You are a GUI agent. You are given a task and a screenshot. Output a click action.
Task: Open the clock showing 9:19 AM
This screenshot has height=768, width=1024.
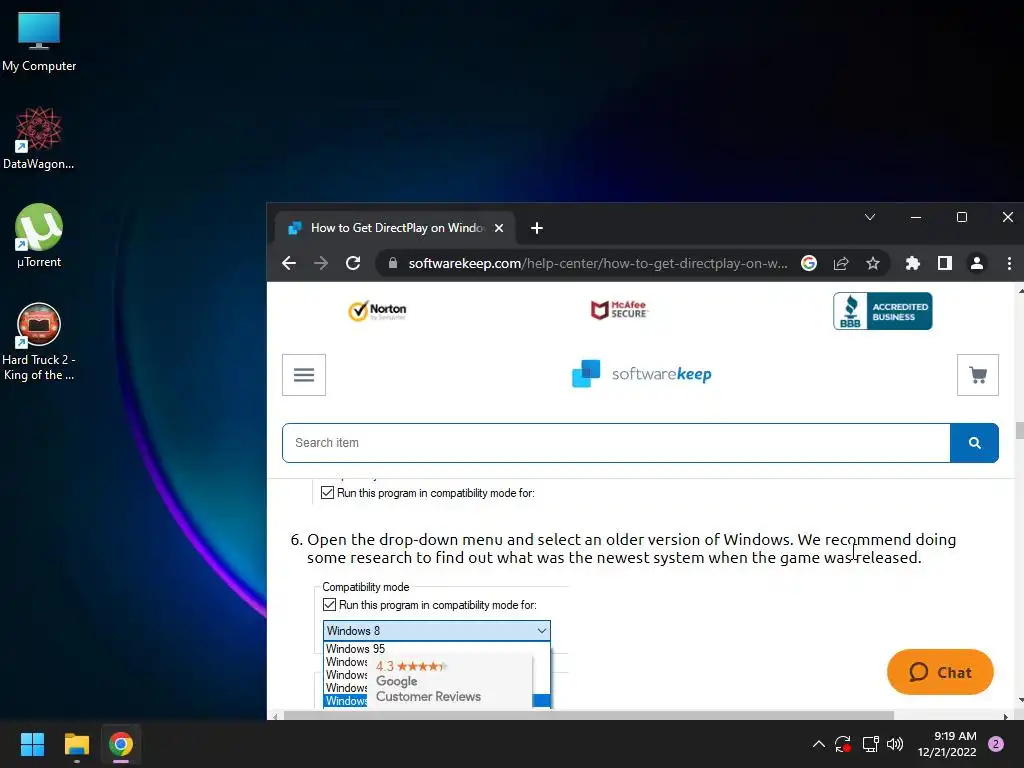(x=947, y=744)
